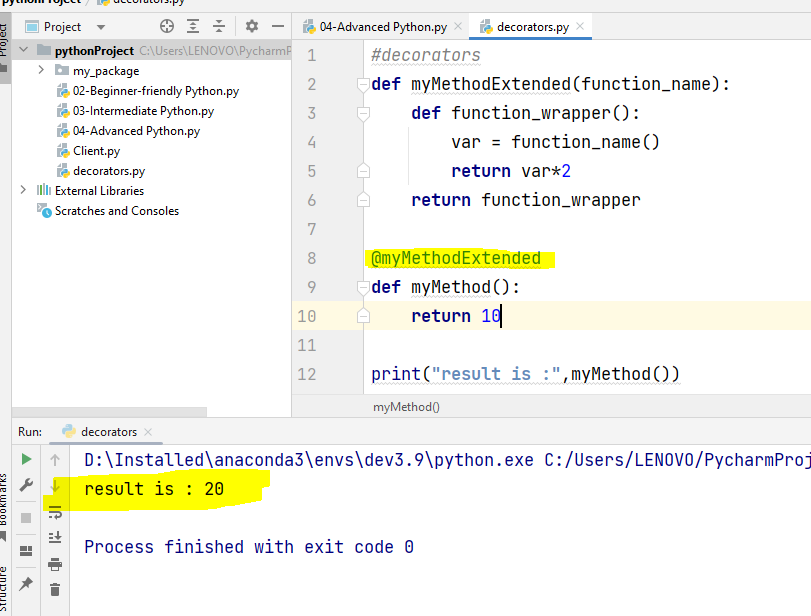Click the fold end marker on line 5
Image resolution: width=811 pixels, height=616 pixels.
tap(363, 171)
